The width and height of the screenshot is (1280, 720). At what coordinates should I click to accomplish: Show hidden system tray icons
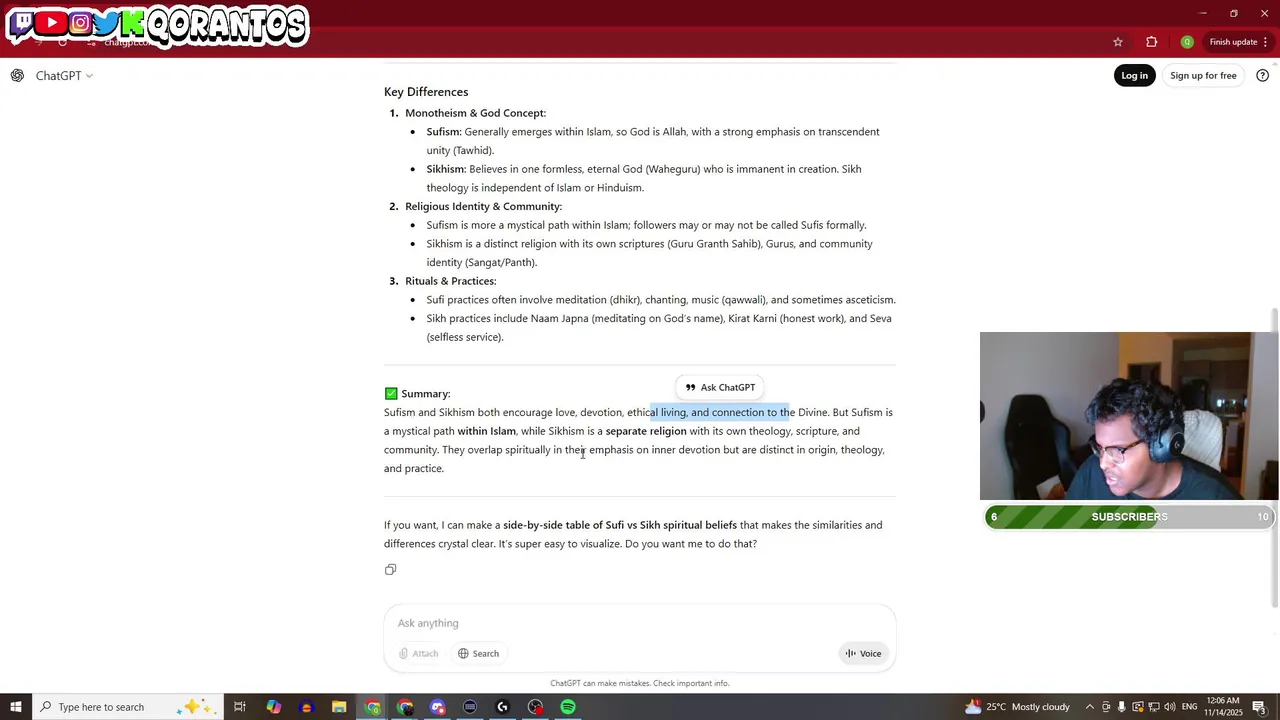(x=1090, y=707)
